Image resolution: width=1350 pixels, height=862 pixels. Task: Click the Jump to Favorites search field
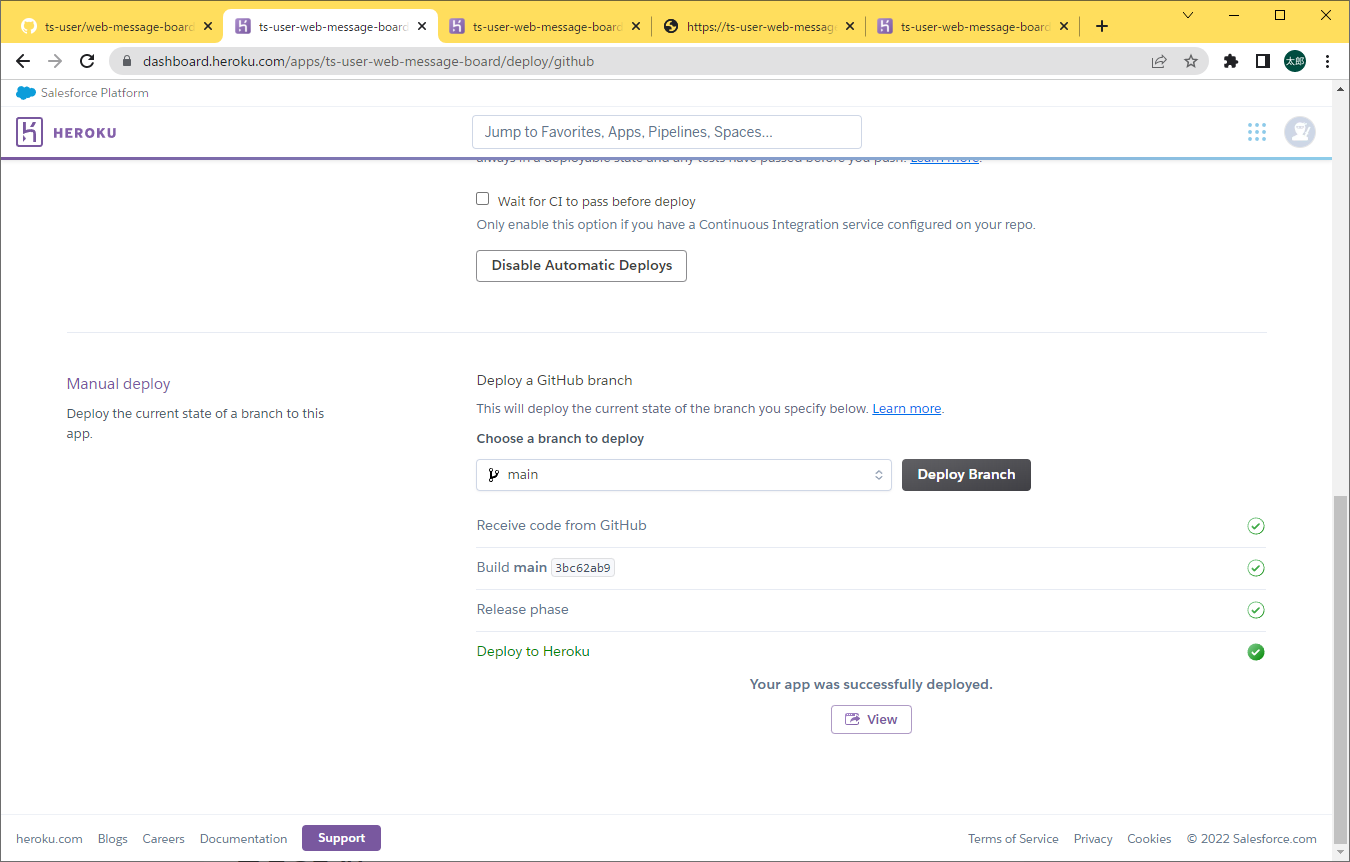pyautogui.click(x=666, y=132)
